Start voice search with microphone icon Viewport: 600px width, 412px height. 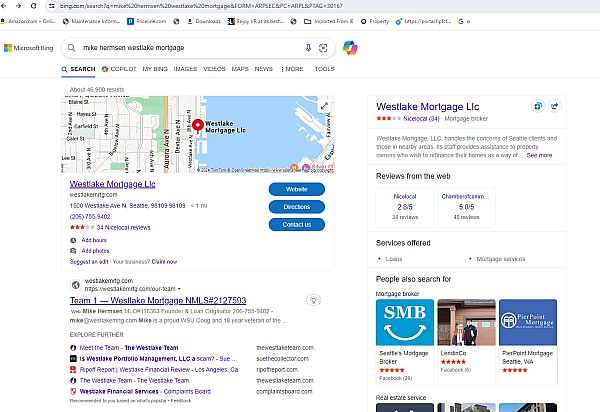pos(308,48)
